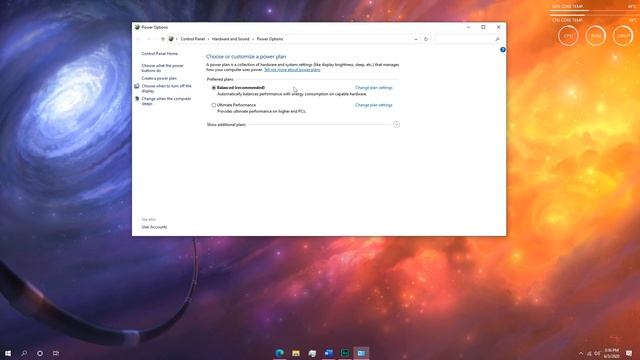Click the Power Options breadcrumb
This screenshot has height=360, width=640.
pyautogui.click(x=270, y=39)
